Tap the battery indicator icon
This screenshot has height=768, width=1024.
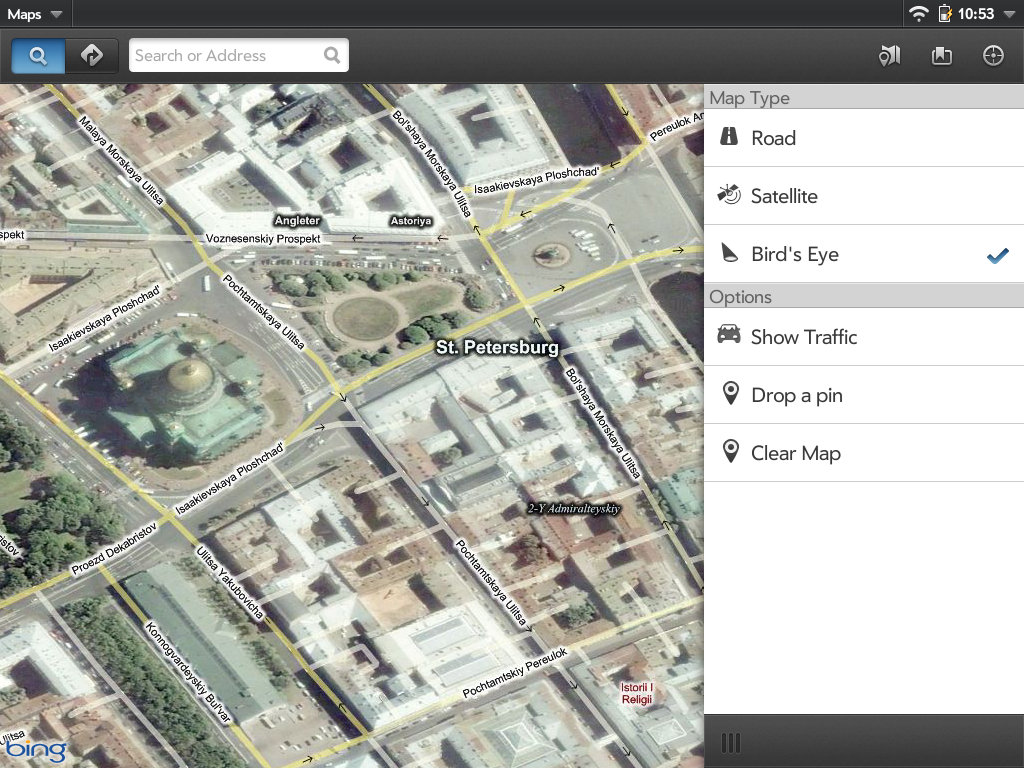pos(945,14)
